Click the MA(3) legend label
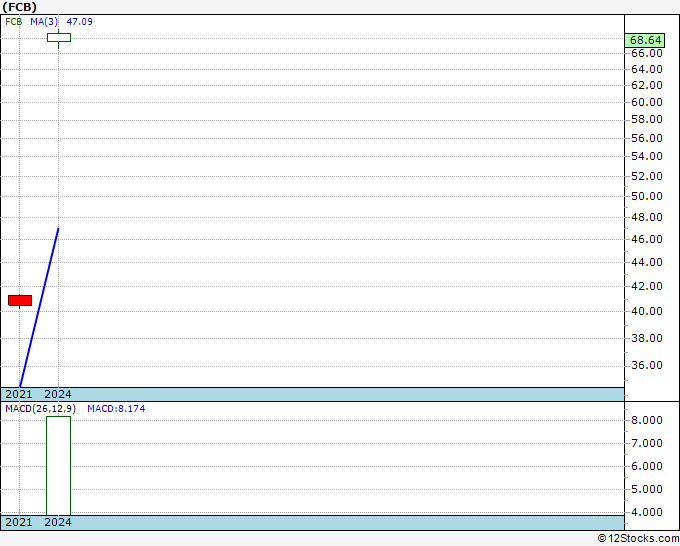Screen dimensions: 680x546 (x=44, y=22)
